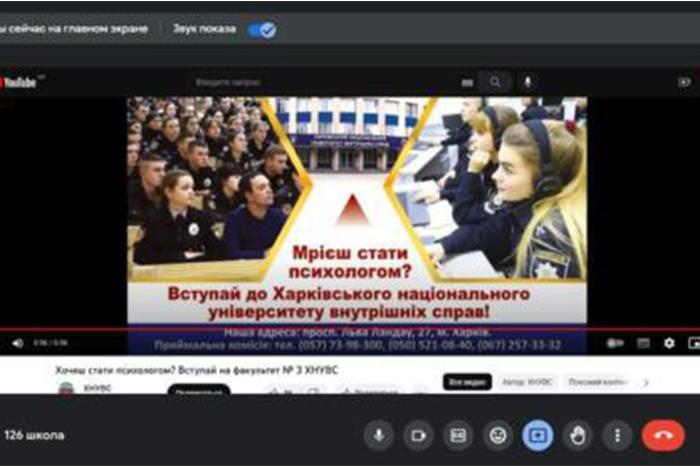This screenshot has width=700, height=467.
Task: Click the 126 школа meeting name
Action: point(34,435)
